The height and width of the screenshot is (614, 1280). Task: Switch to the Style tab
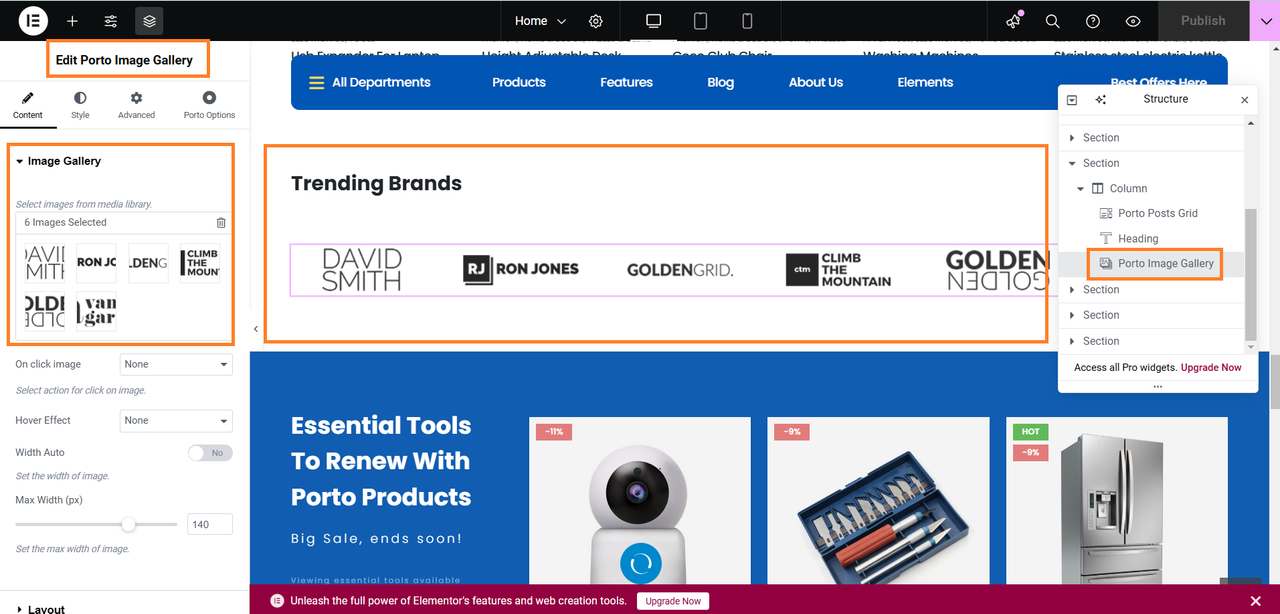80,105
